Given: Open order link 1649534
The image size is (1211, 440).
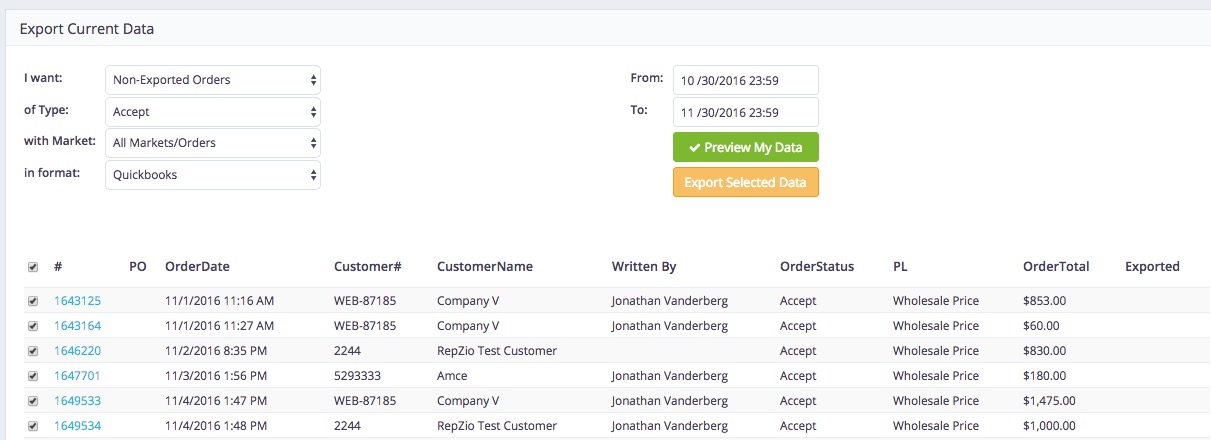Looking at the screenshot, I should (x=77, y=426).
